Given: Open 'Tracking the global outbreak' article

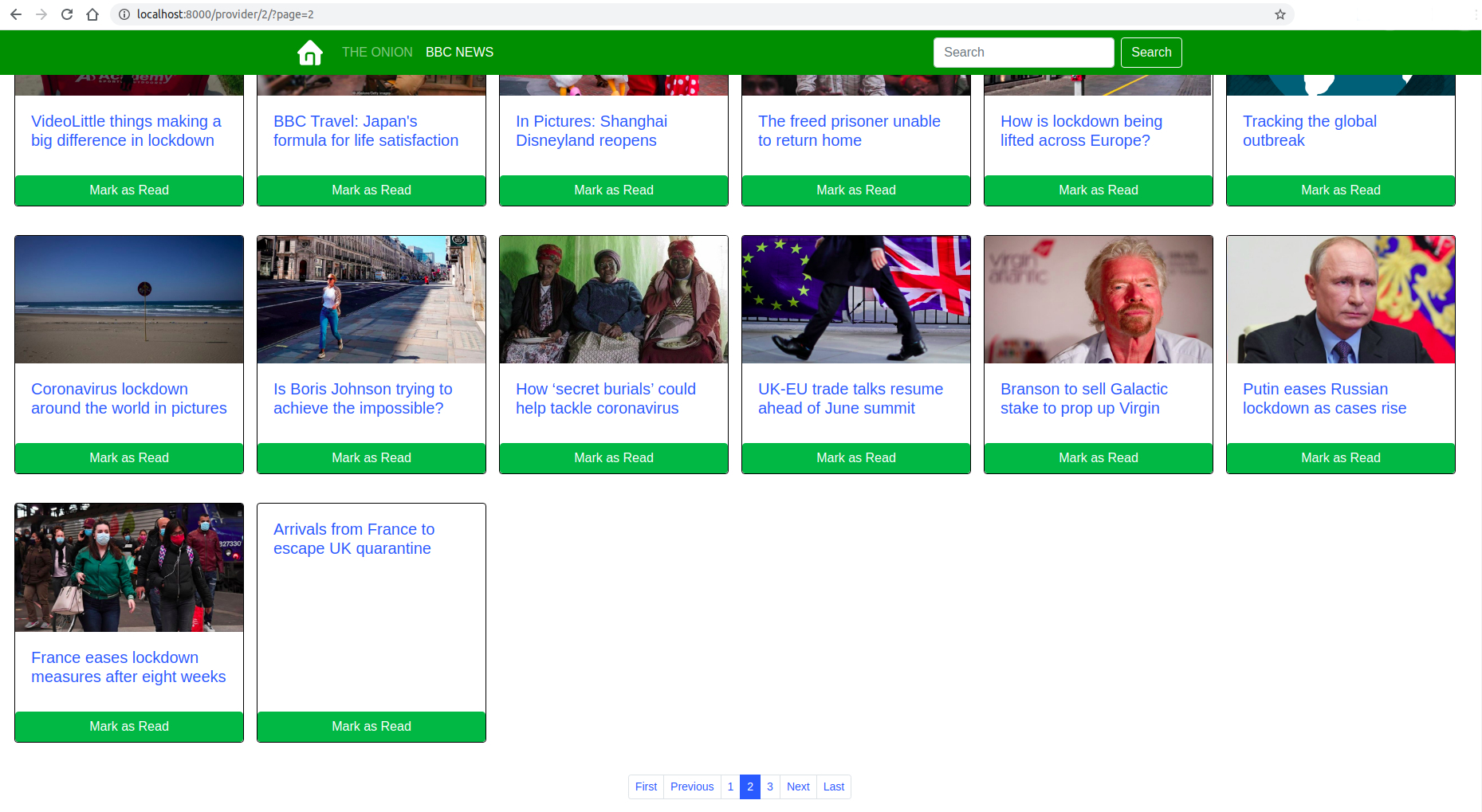Looking at the screenshot, I should click(x=1310, y=131).
